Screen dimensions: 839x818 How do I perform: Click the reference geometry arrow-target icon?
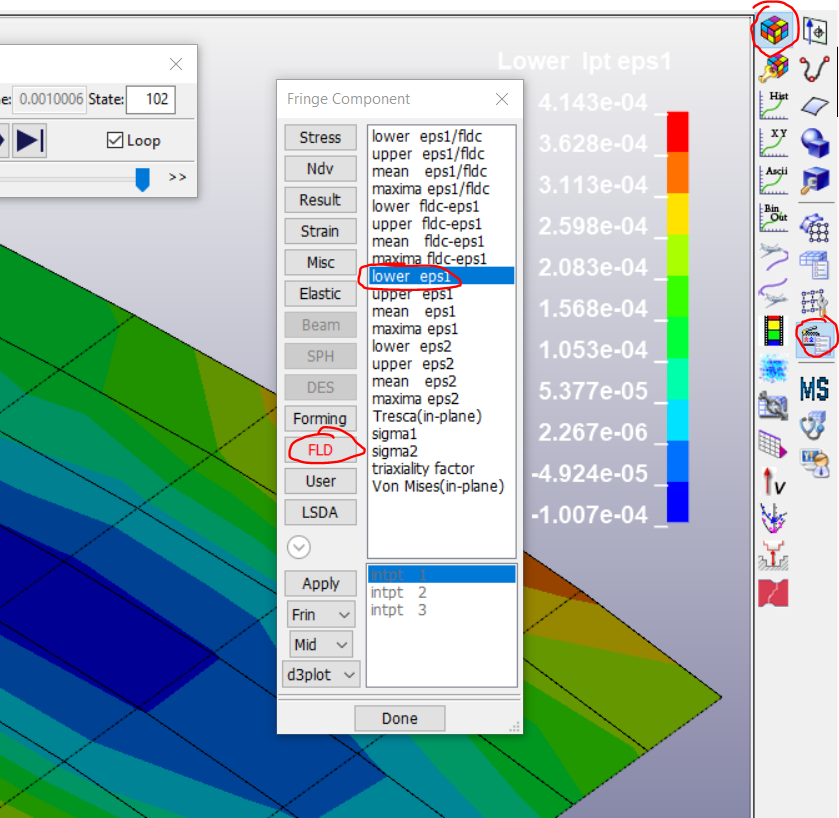click(x=815, y=31)
